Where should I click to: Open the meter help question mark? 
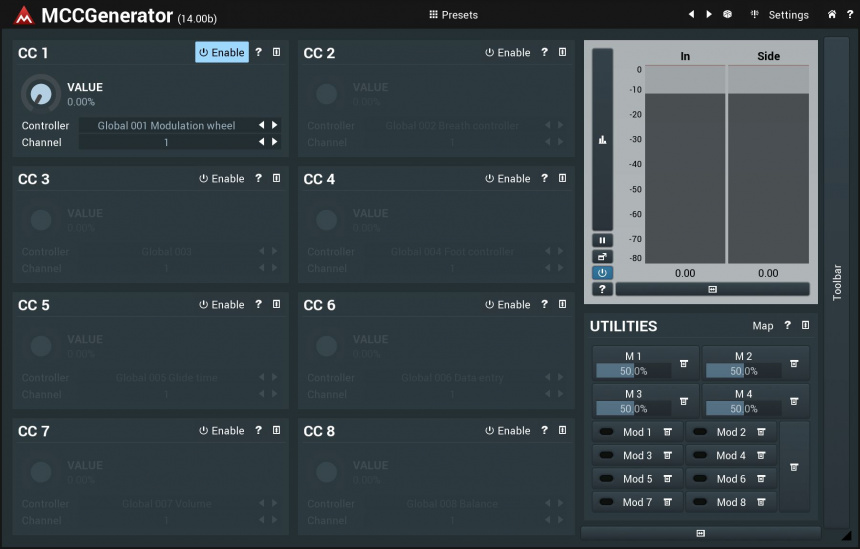pyautogui.click(x=602, y=289)
